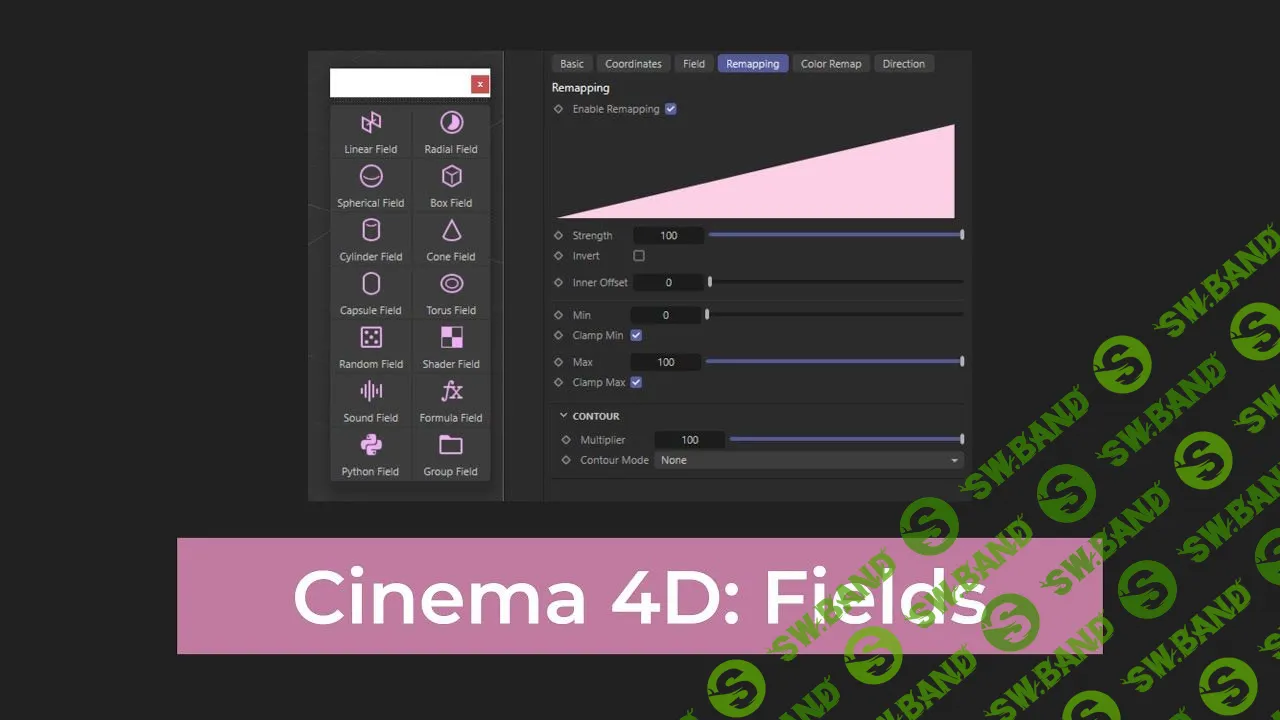Toggle keyframe diamond beside Contour Mode

click(x=566, y=460)
